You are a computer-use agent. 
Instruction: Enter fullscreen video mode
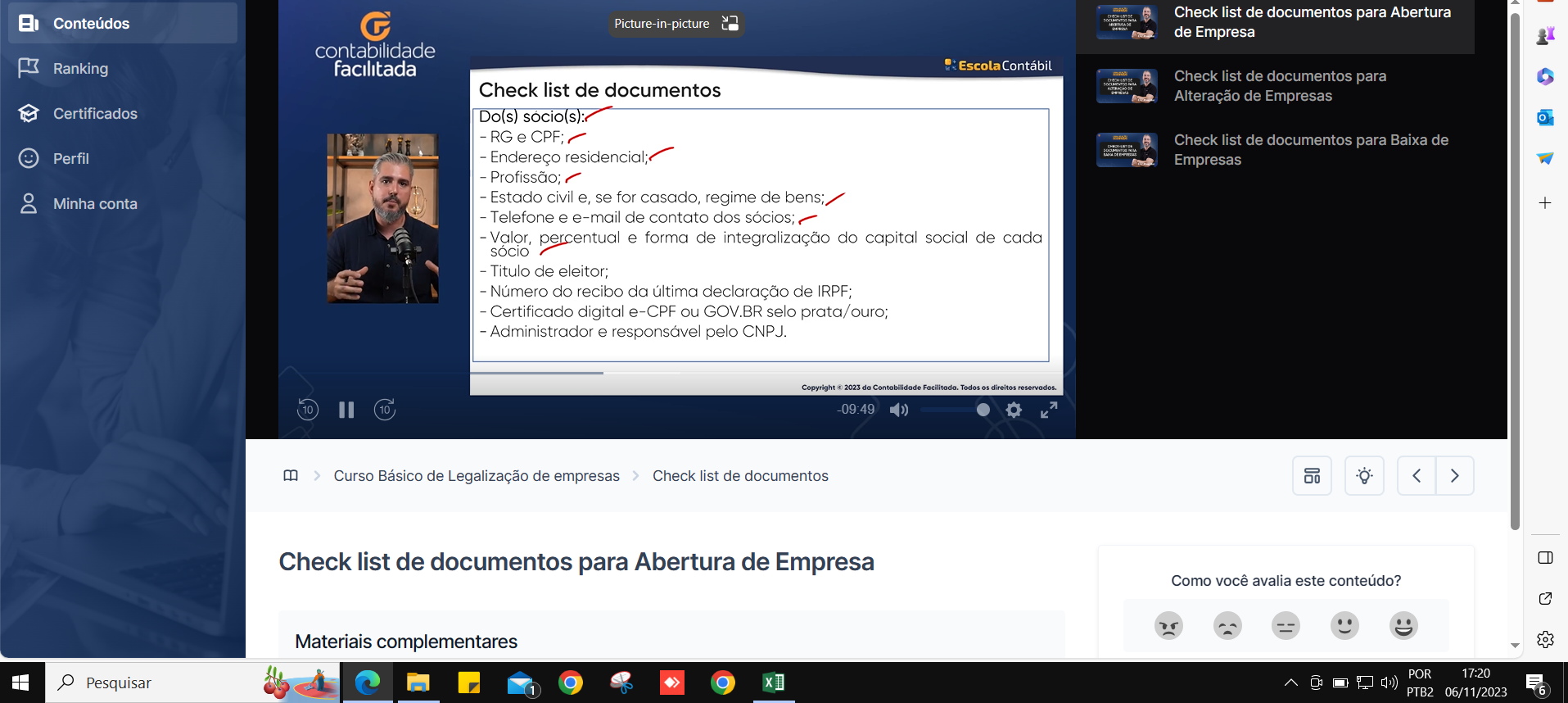[x=1049, y=410]
